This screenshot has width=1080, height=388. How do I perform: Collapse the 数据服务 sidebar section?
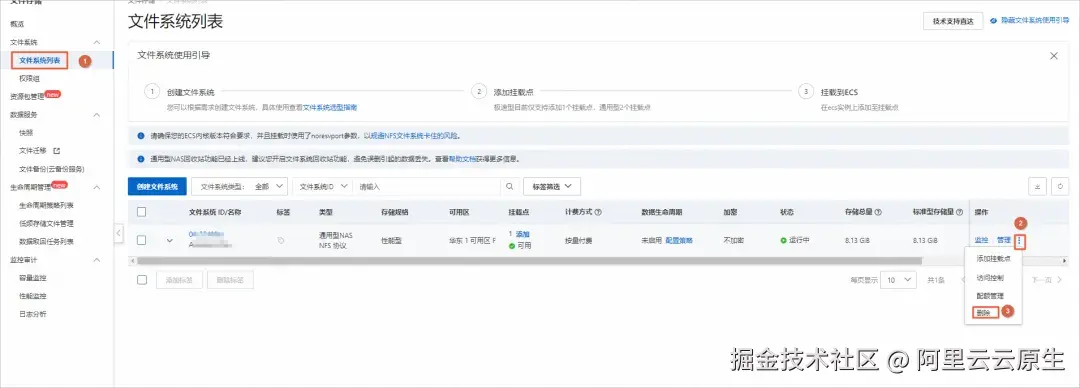[x=96, y=114]
